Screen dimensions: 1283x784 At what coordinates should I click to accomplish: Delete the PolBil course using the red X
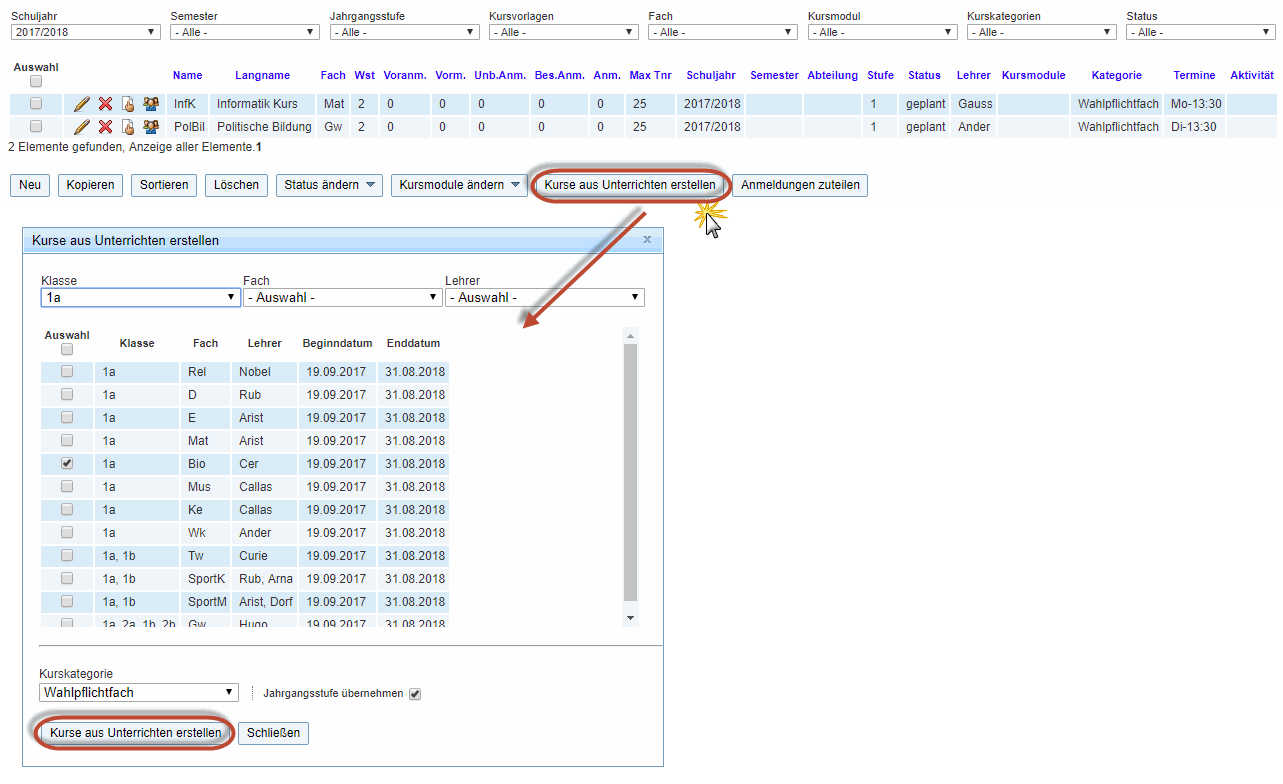(105, 127)
